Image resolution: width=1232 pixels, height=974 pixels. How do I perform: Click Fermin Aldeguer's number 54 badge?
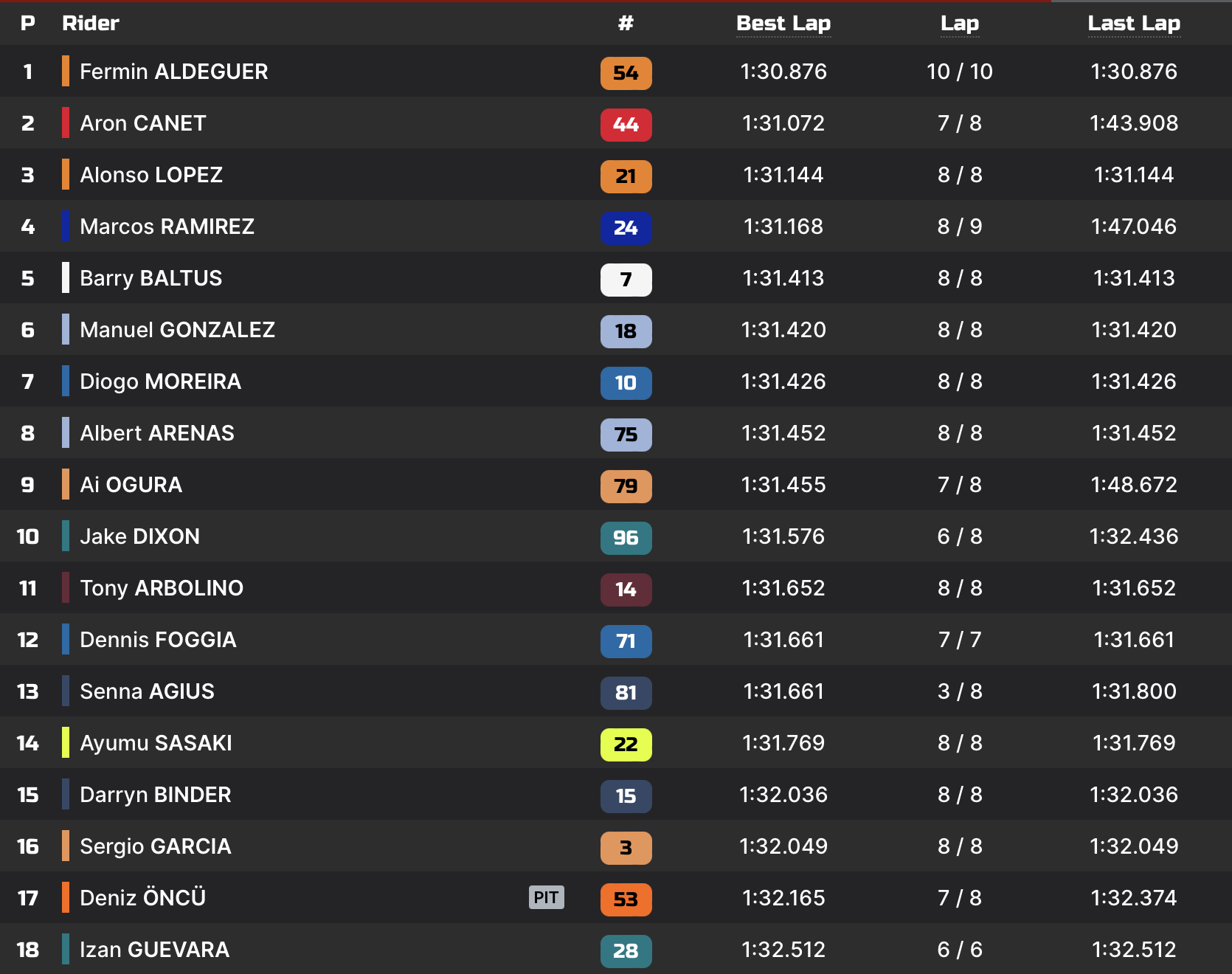coord(626,73)
